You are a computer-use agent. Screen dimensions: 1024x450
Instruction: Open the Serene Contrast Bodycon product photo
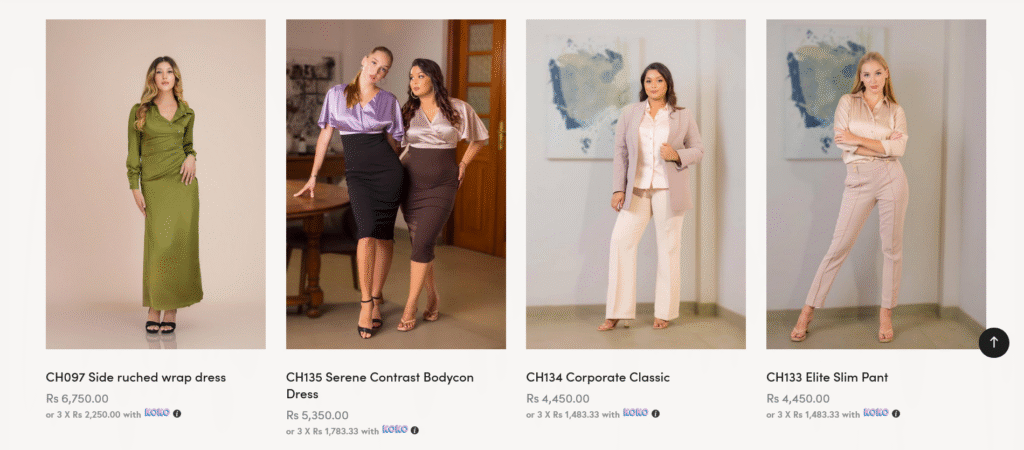click(x=396, y=184)
